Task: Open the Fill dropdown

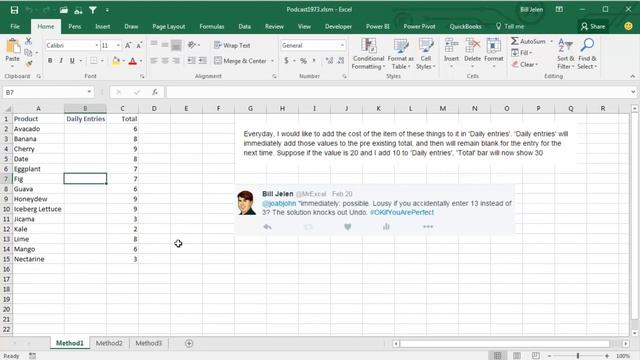Action: tap(522, 53)
